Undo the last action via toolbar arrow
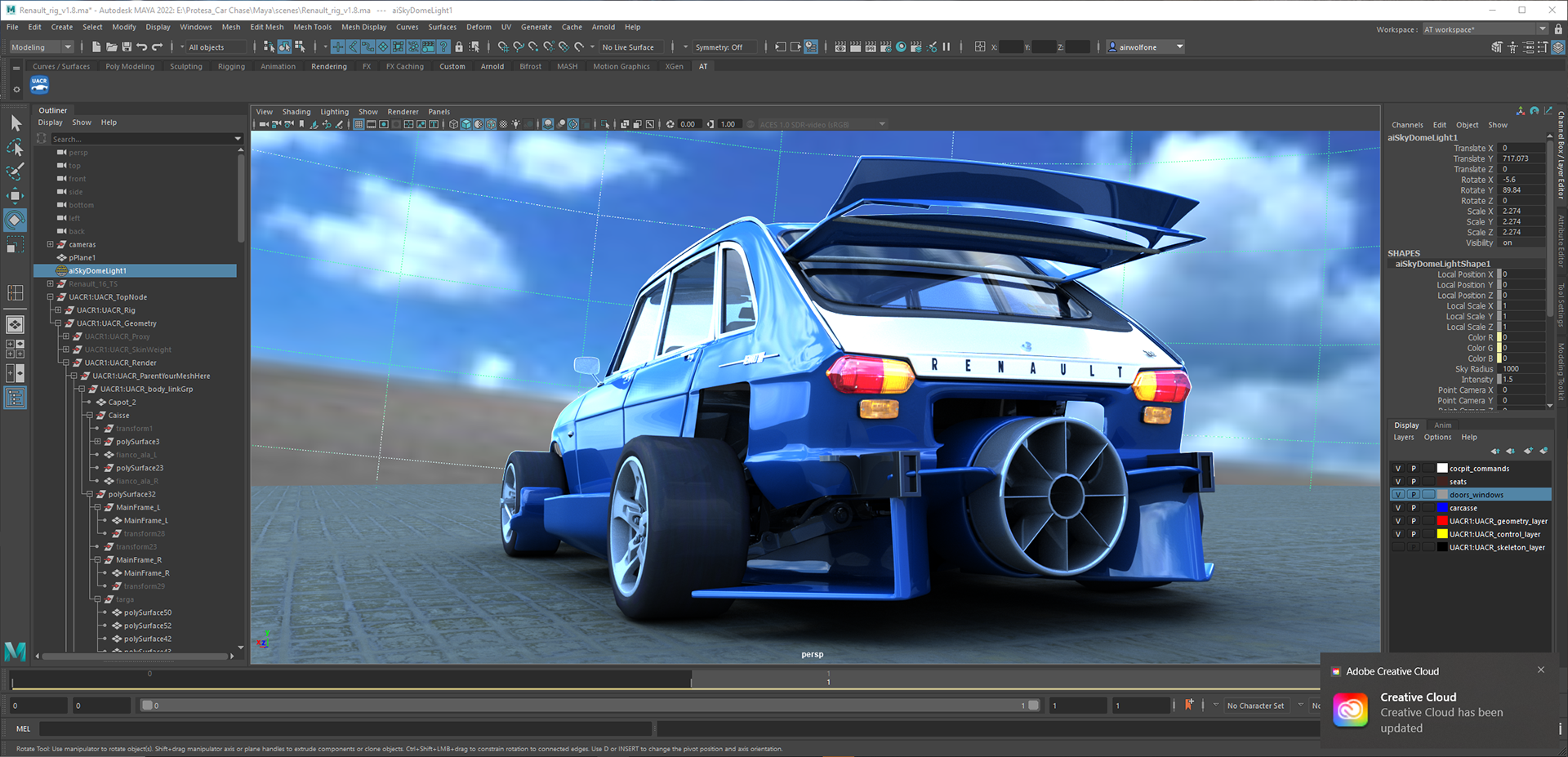Image resolution: width=1568 pixels, height=757 pixels. coord(142,47)
